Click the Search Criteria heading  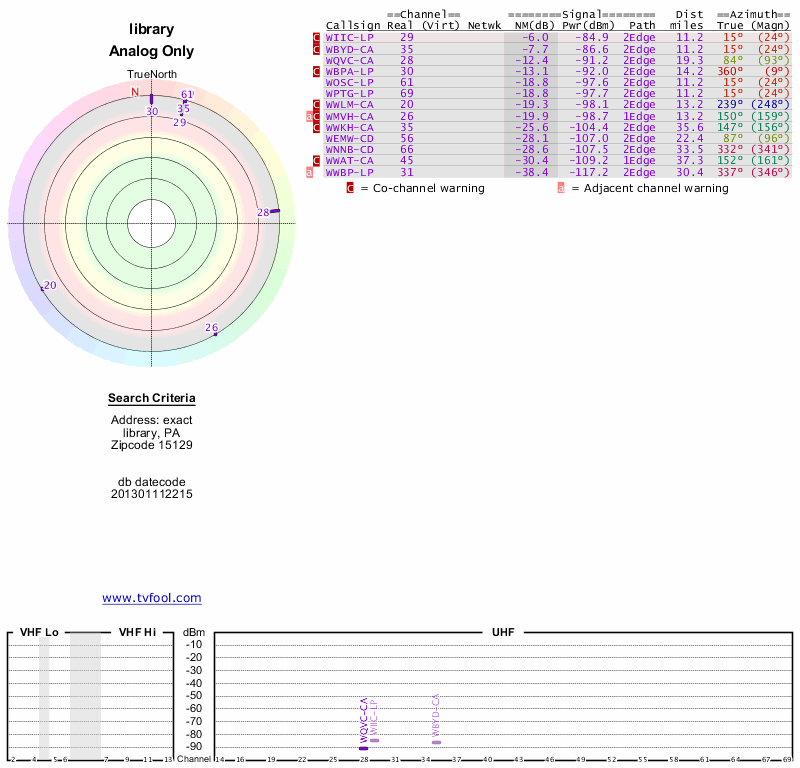pyautogui.click(x=152, y=399)
